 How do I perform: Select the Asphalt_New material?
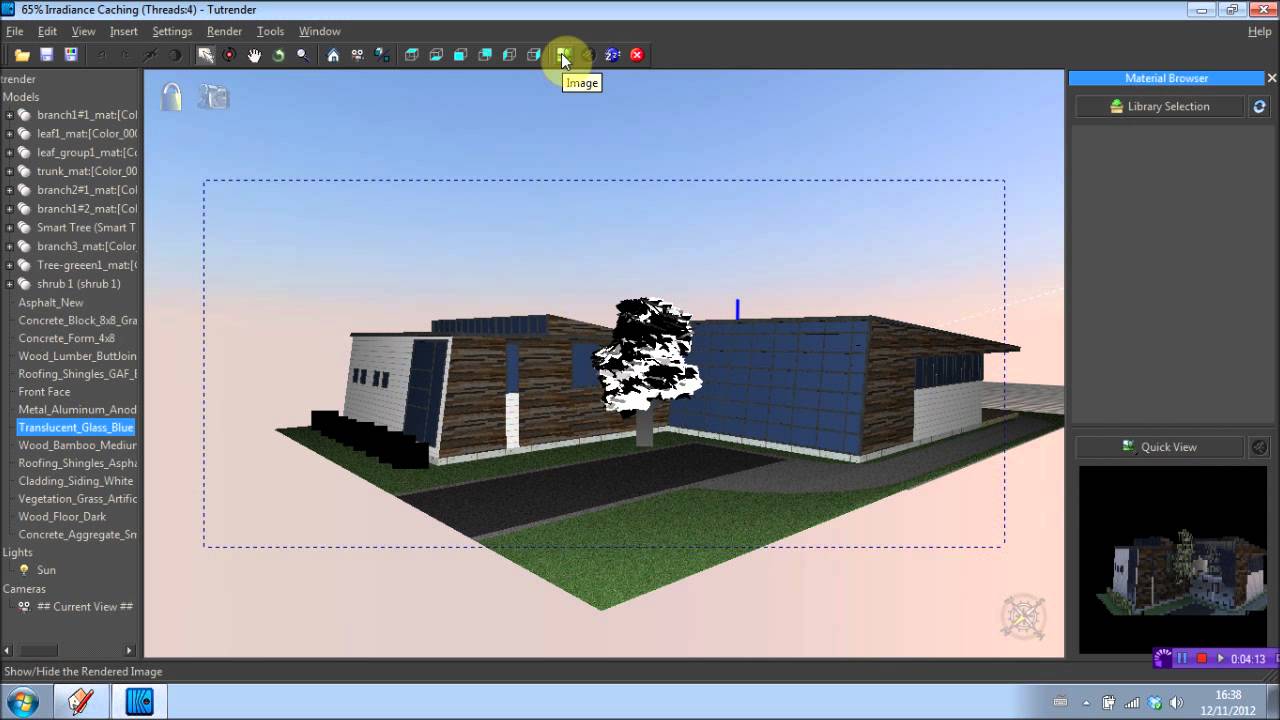pyautogui.click(x=51, y=302)
